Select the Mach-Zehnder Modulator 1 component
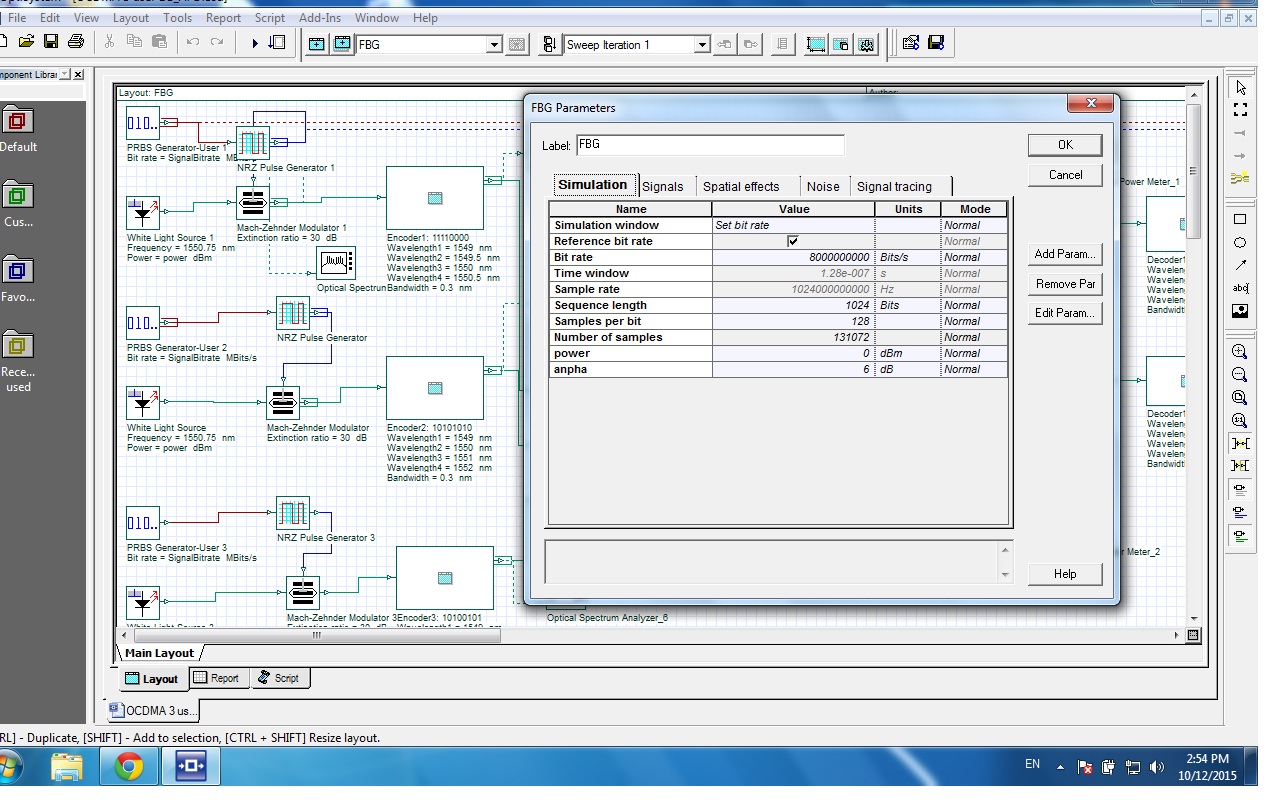This screenshot has height=800, width=1280. pyautogui.click(x=253, y=203)
